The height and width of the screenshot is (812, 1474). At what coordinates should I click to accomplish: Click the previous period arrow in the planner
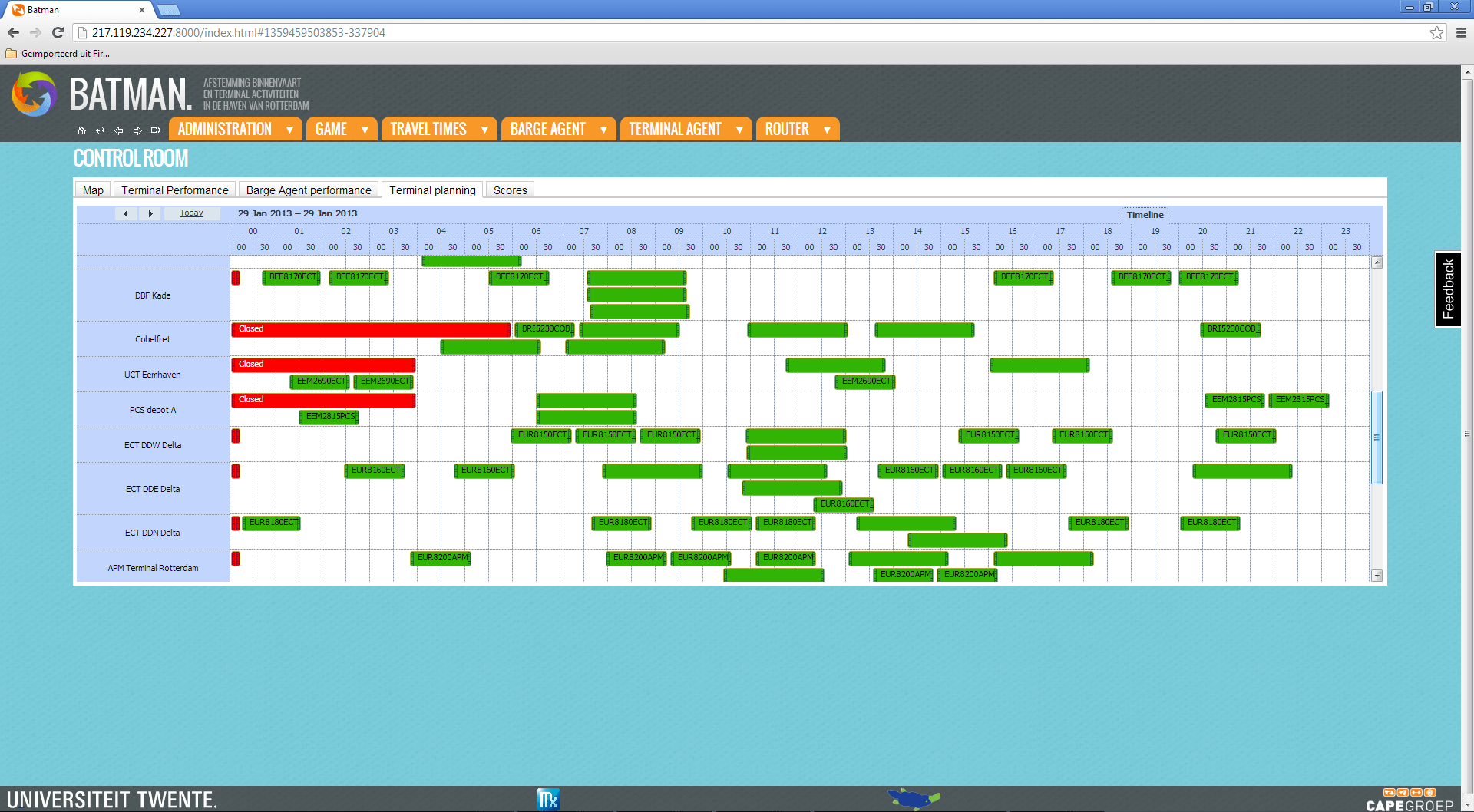pos(127,213)
